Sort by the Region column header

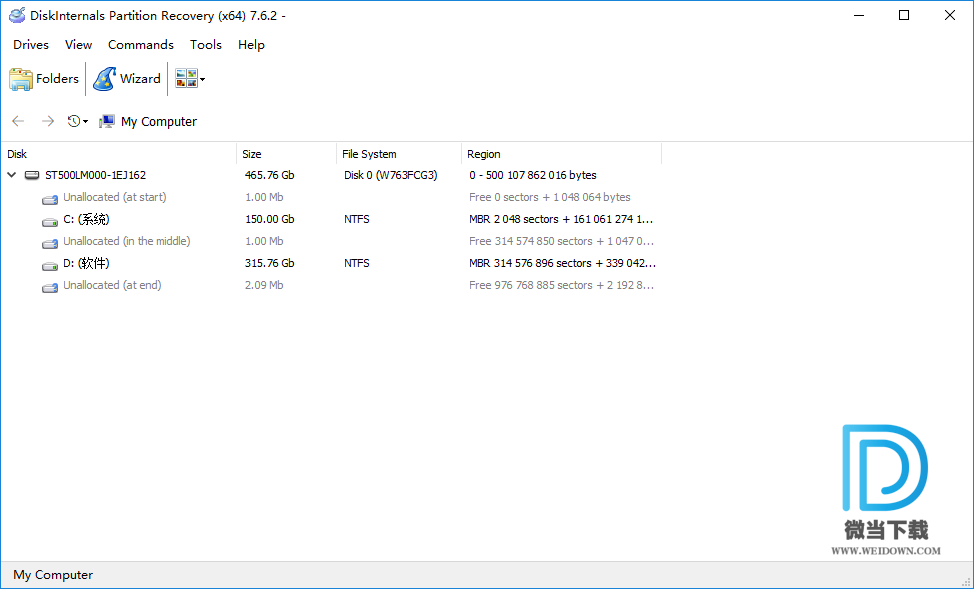tap(562, 154)
